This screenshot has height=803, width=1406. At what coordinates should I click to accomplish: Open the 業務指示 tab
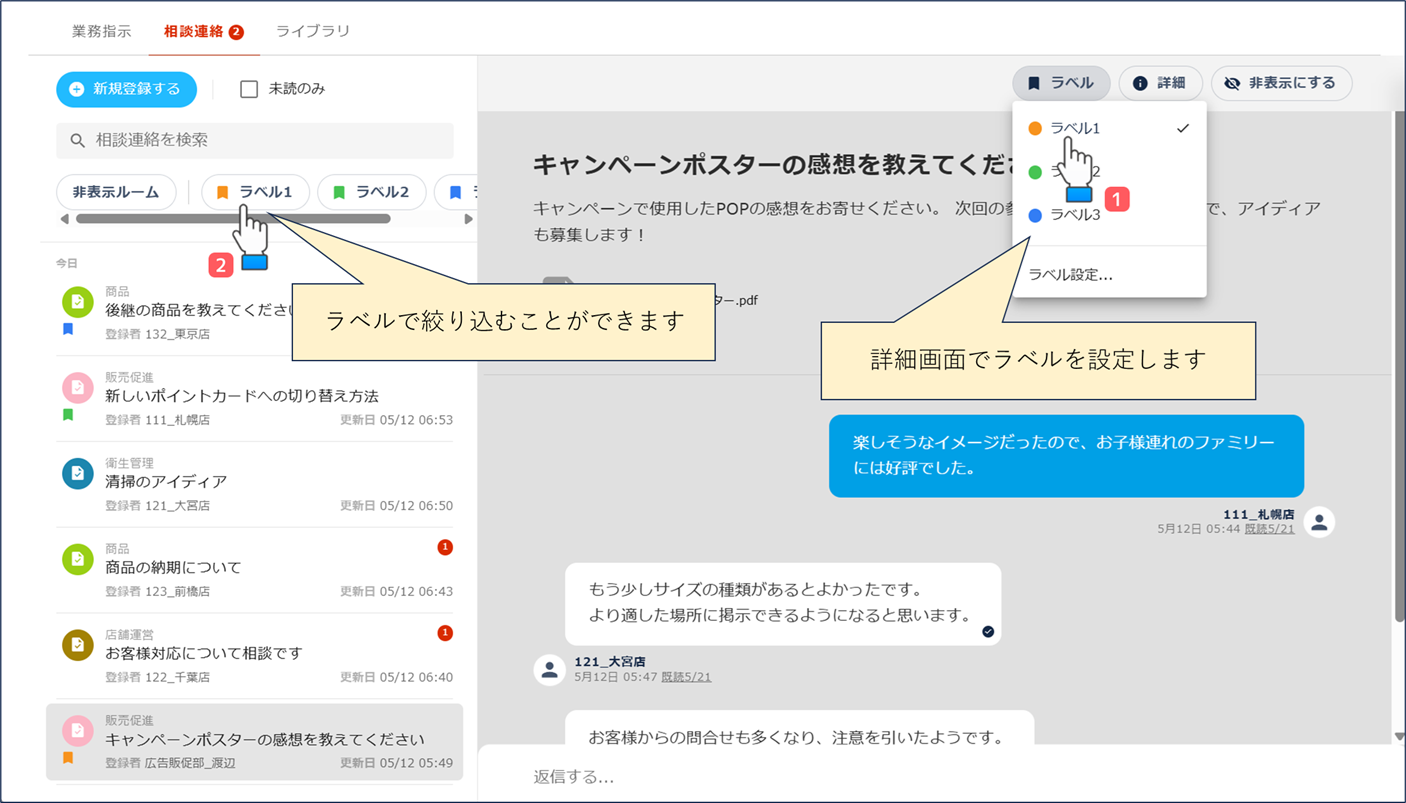click(101, 31)
